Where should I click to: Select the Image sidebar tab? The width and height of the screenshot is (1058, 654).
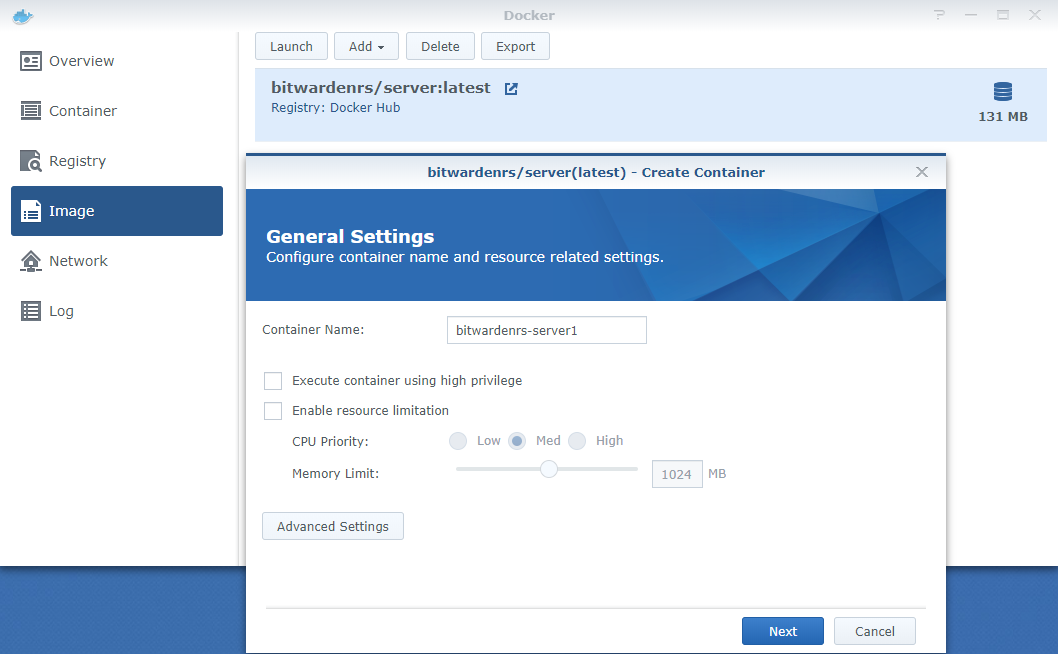(x=117, y=211)
